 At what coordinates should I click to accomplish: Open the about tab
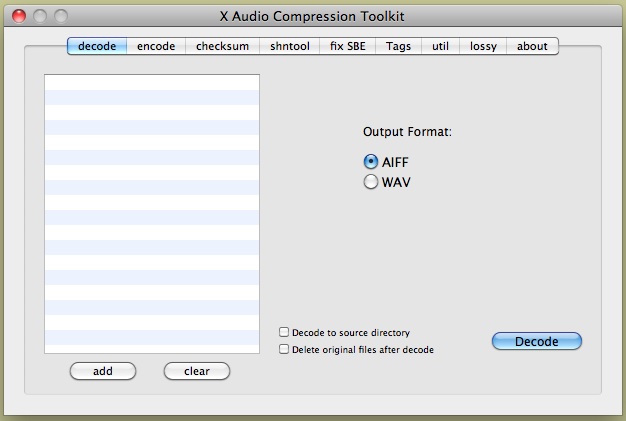(532, 46)
